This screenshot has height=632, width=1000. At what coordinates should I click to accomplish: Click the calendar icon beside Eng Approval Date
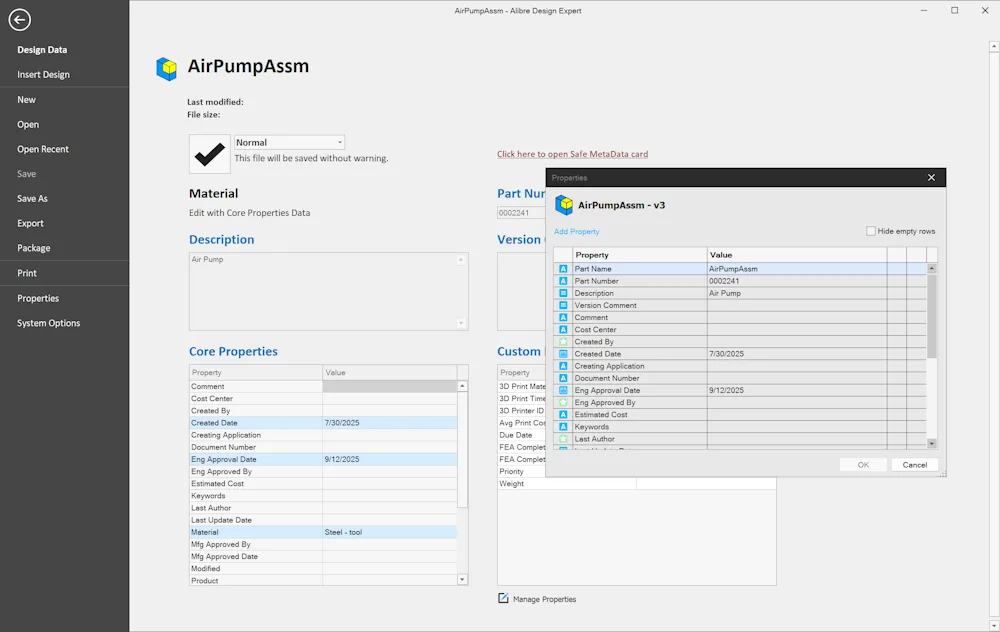coord(563,390)
